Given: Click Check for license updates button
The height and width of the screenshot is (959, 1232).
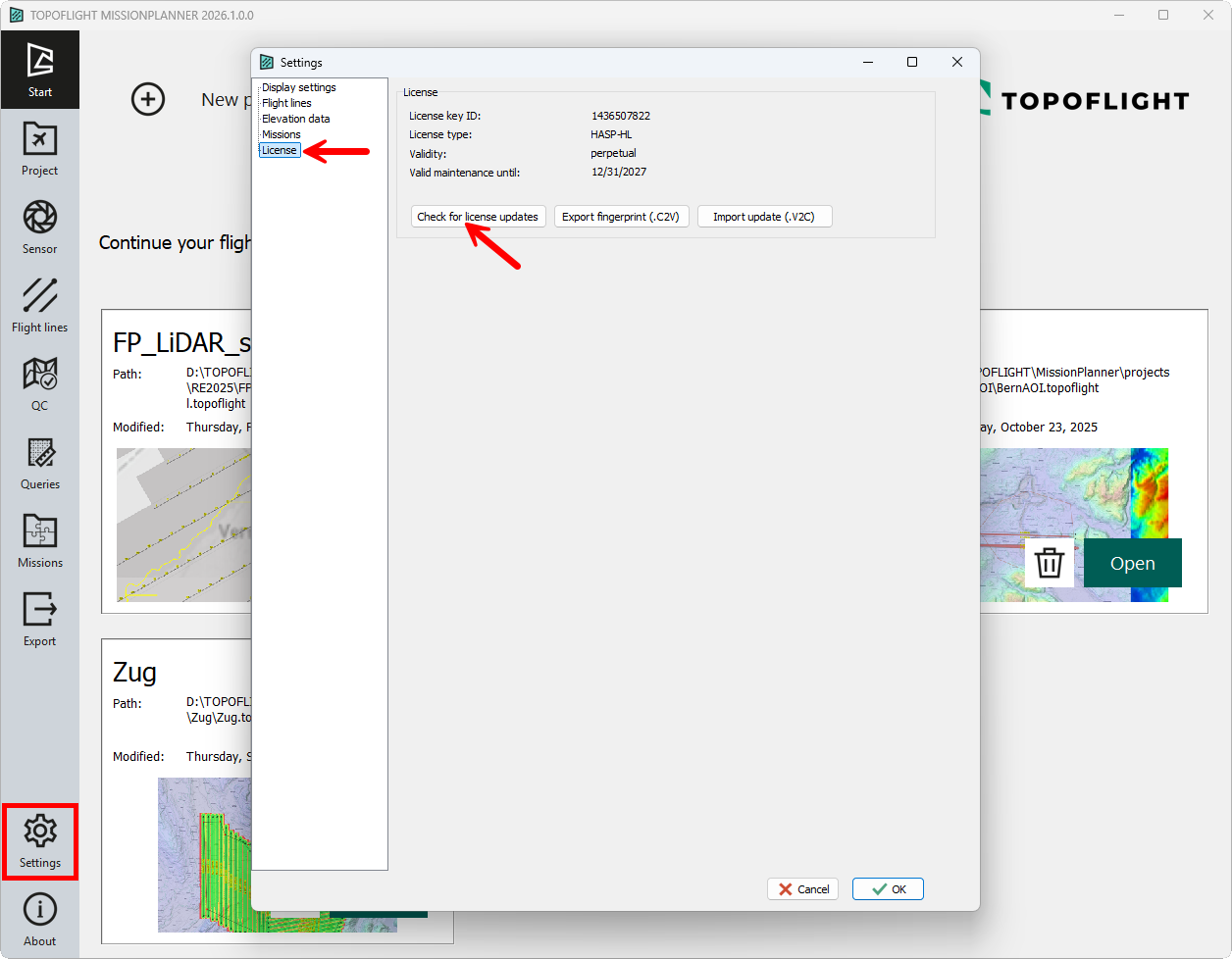Looking at the screenshot, I should click(478, 217).
